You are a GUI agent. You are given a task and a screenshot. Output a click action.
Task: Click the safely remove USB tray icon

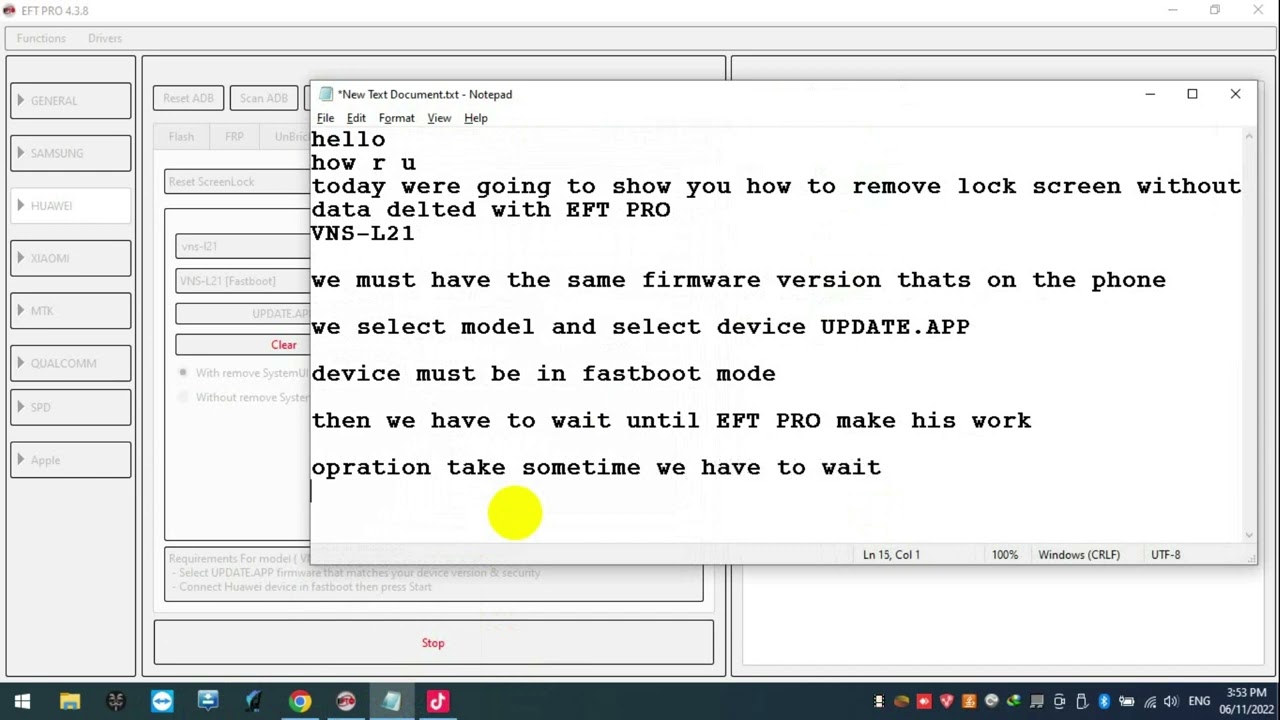coord(1082,701)
